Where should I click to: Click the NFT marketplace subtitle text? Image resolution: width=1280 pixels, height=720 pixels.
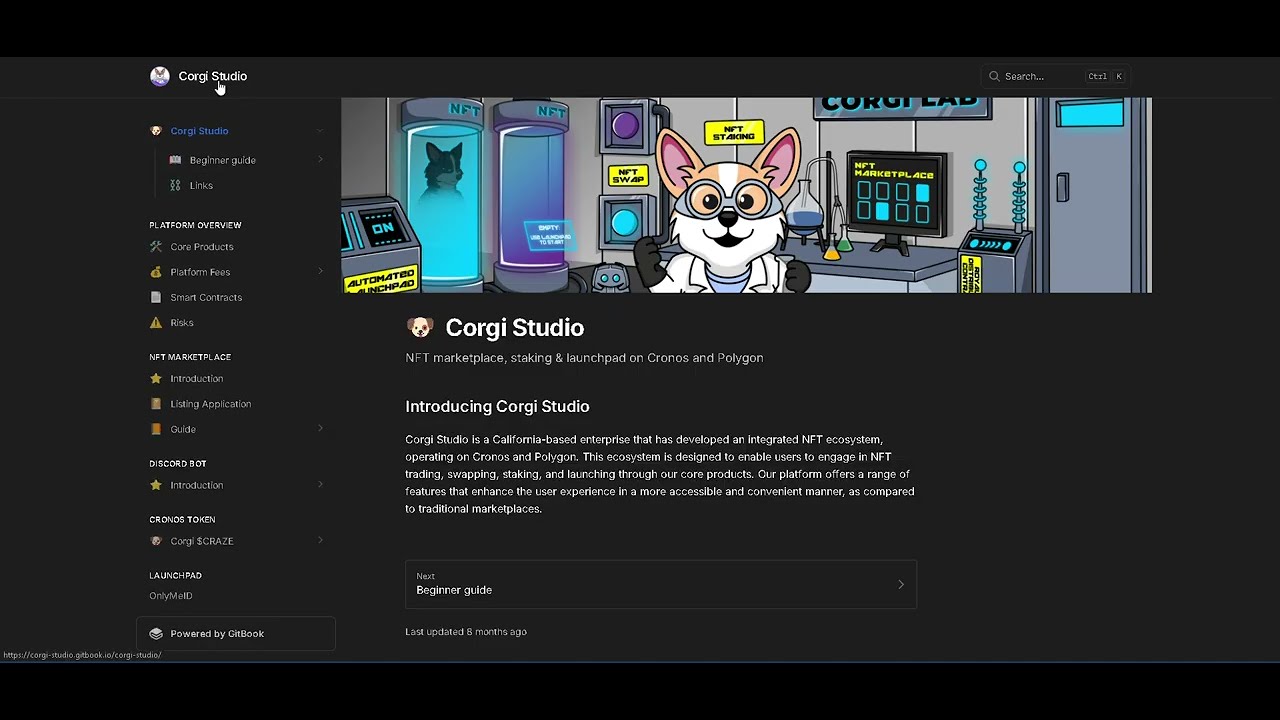point(584,358)
